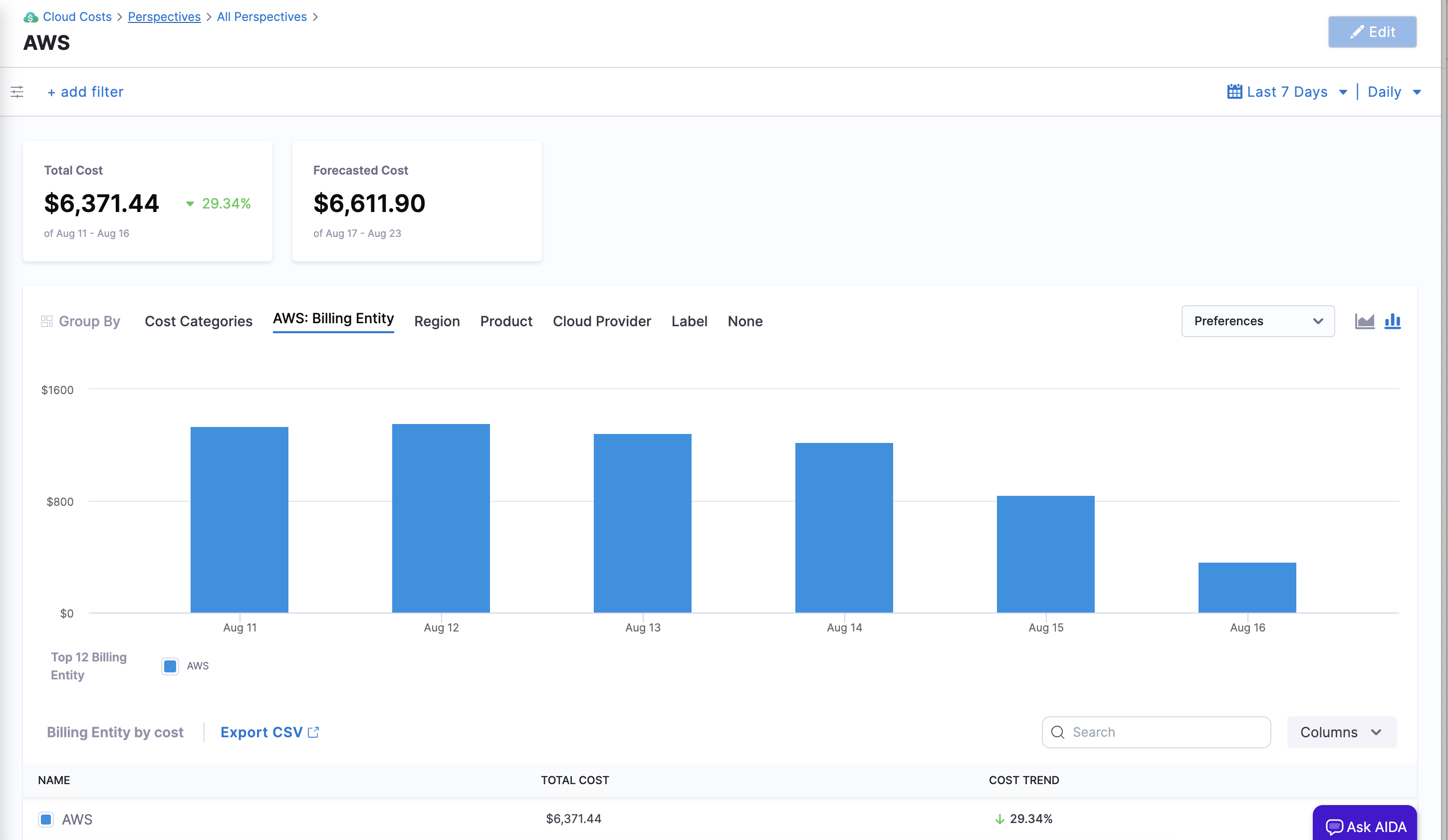Viewport: 1448px width, 840px height.
Task: Group by Label
Action: 689,321
